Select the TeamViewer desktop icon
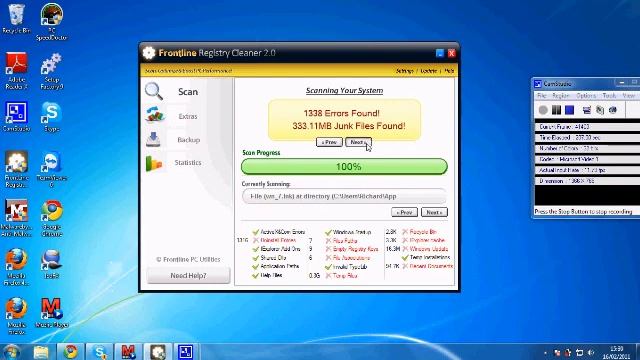Screen dimensions: 640x360 [x=51, y=169]
